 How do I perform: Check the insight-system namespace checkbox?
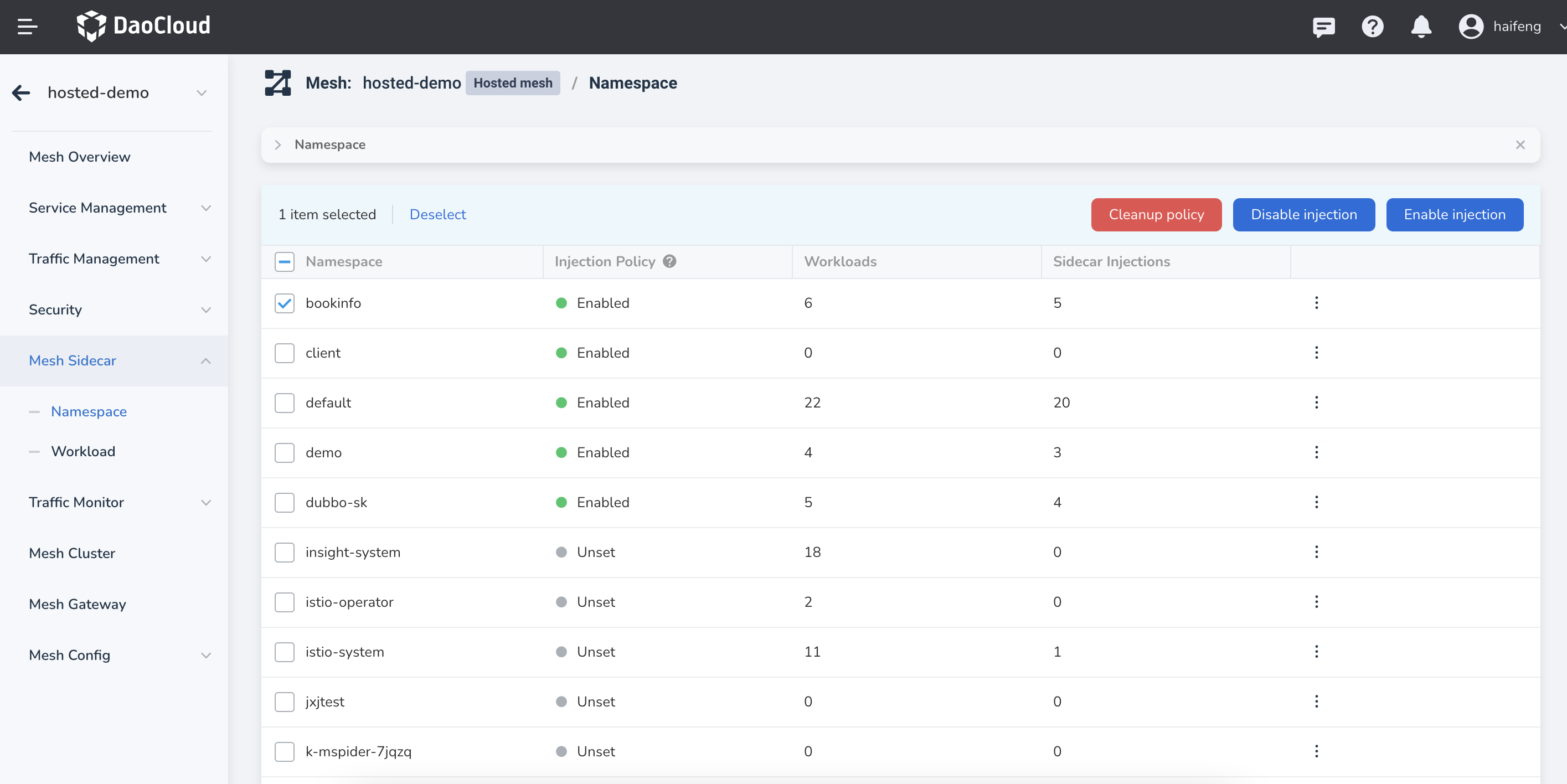coord(284,552)
